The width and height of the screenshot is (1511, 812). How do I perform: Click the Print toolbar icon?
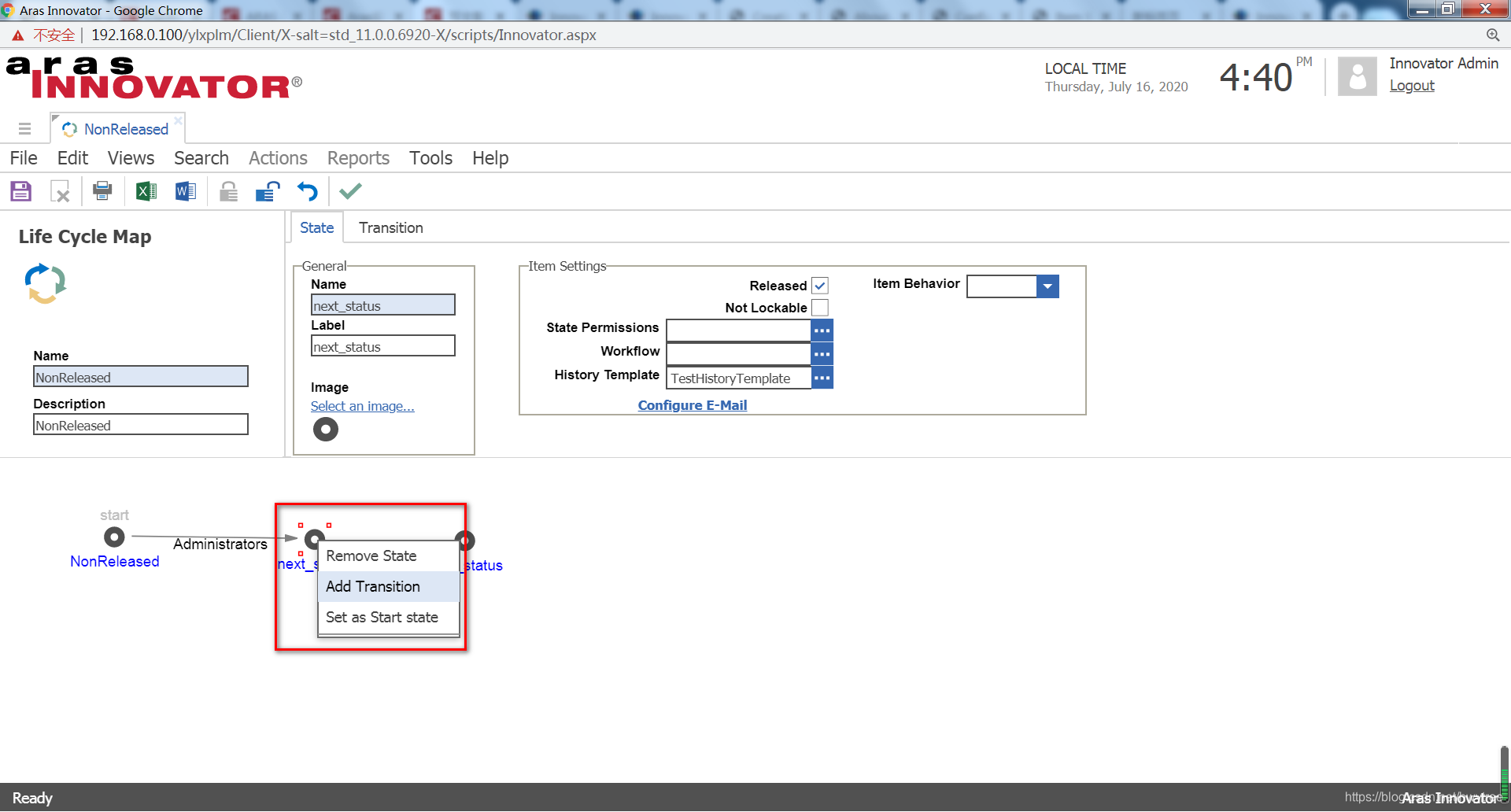point(102,190)
